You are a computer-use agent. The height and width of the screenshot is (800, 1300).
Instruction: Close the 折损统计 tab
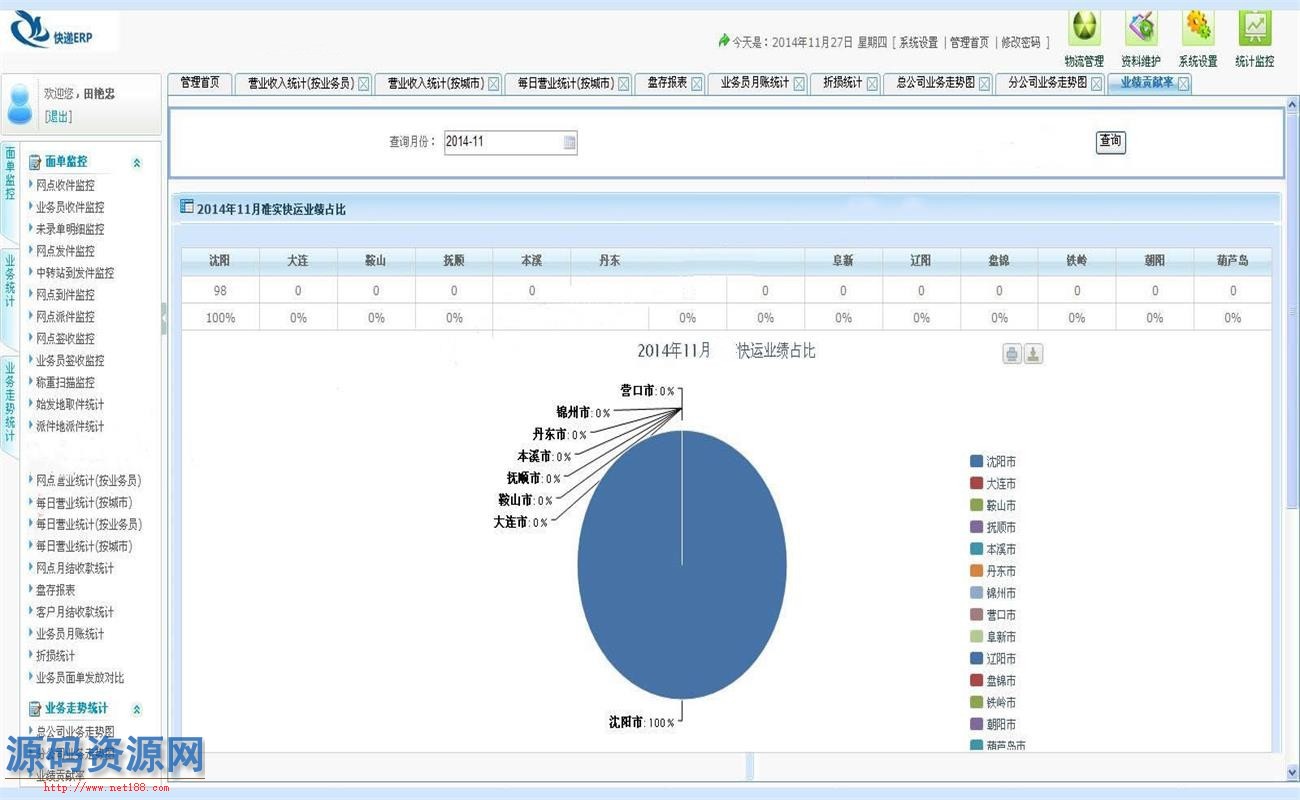pyautogui.click(x=872, y=84)
